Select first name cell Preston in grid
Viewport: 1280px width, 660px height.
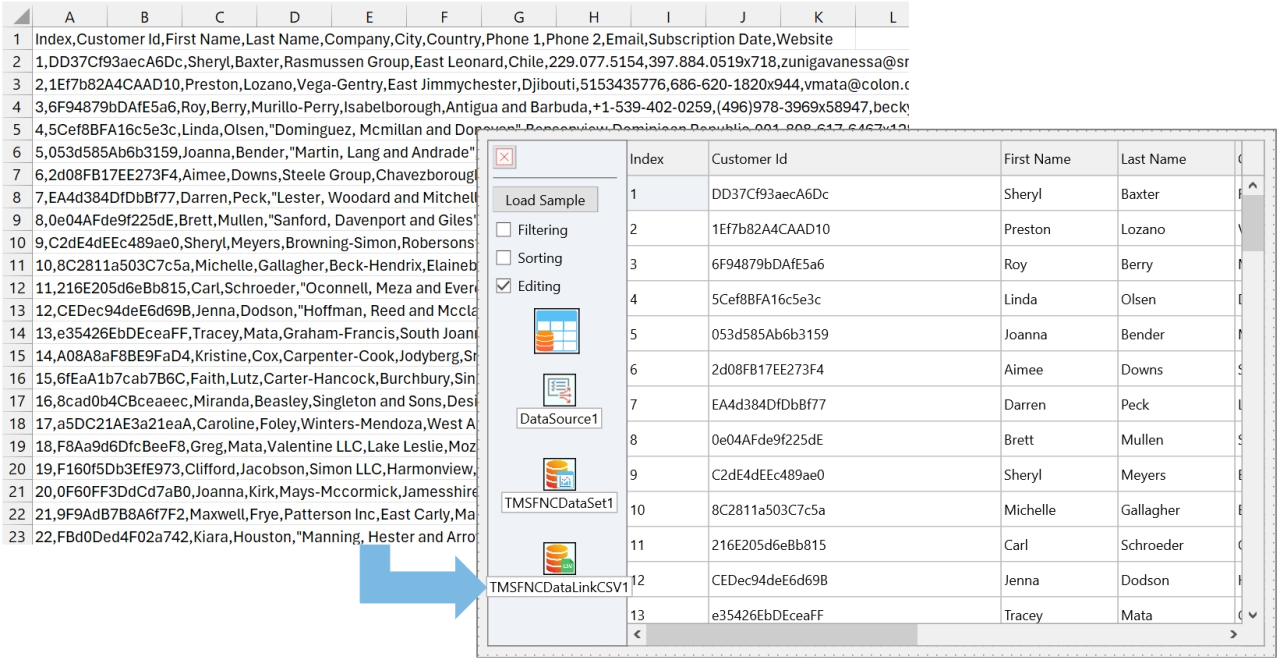[1060, 229]
